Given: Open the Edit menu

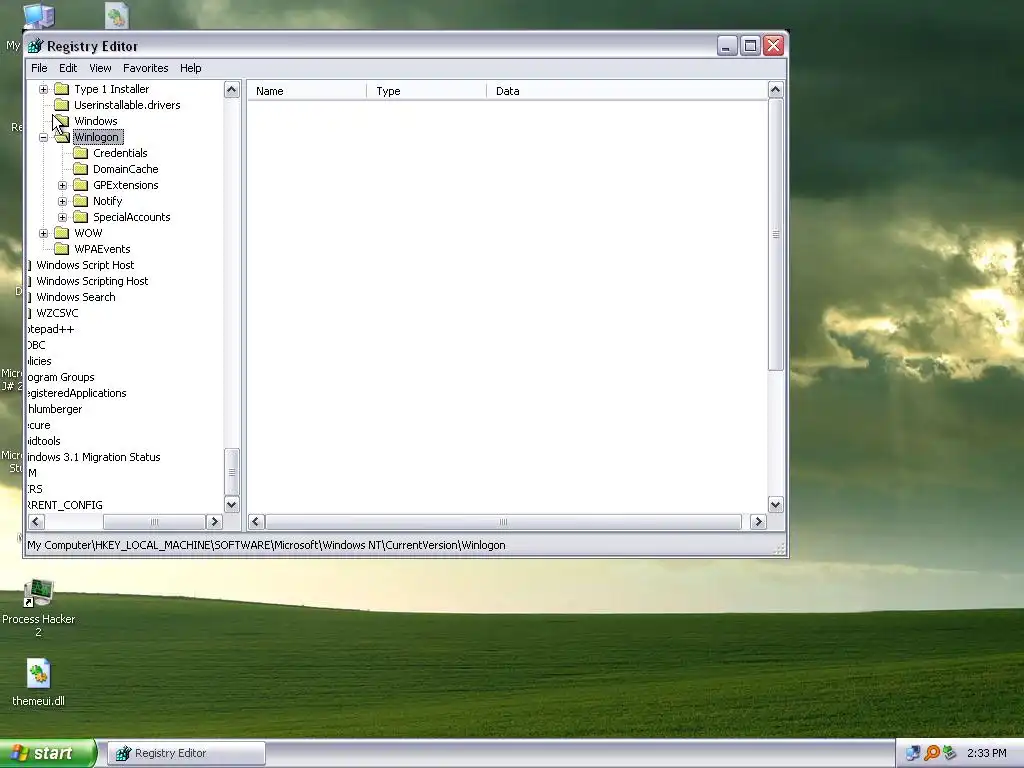Looking at the screenshot, I should (68, 68).
